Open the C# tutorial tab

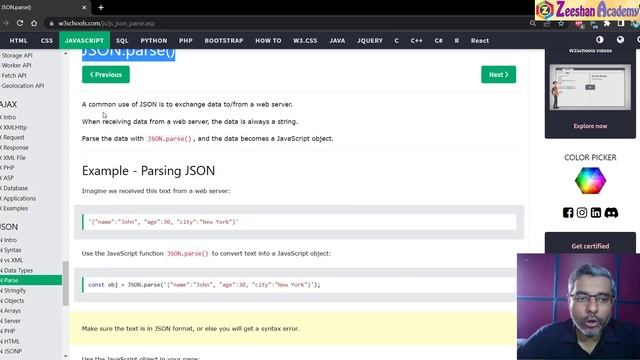pos(438,40)
